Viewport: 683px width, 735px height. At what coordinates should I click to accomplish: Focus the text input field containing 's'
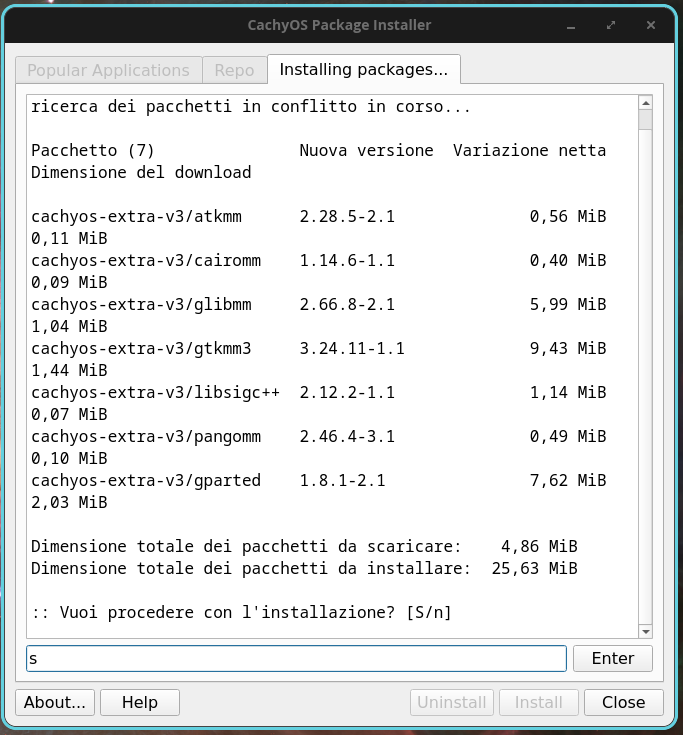296,659
